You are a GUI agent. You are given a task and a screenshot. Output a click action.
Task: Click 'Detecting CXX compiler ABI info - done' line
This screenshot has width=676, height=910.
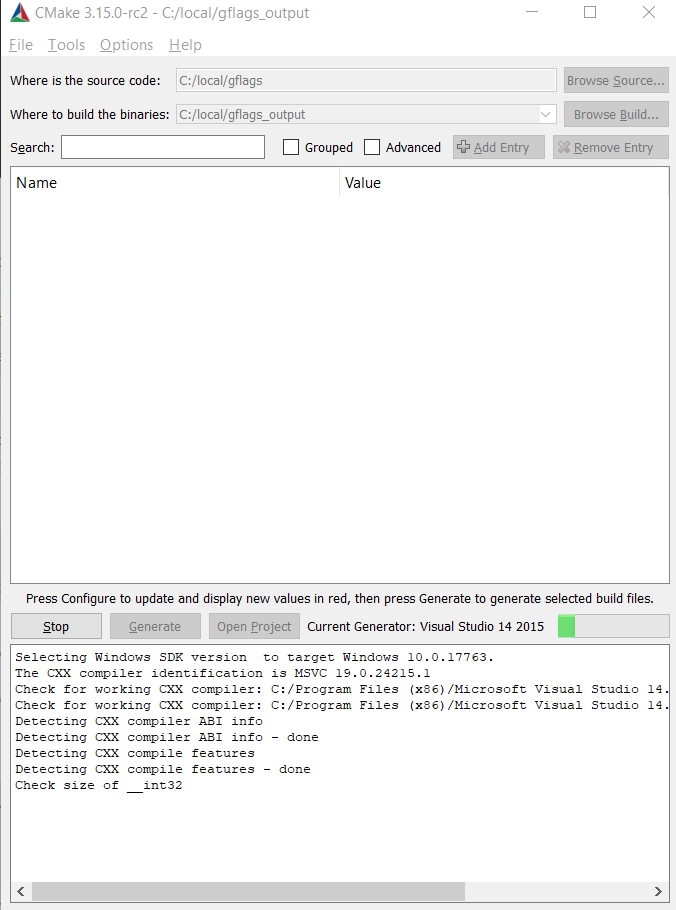[x=167, y=738]
